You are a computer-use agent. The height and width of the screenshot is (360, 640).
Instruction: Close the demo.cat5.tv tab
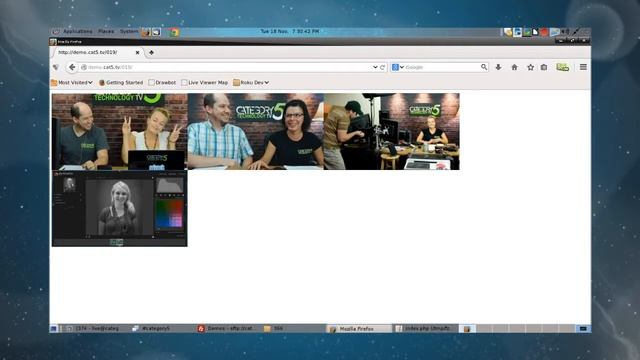138,52
